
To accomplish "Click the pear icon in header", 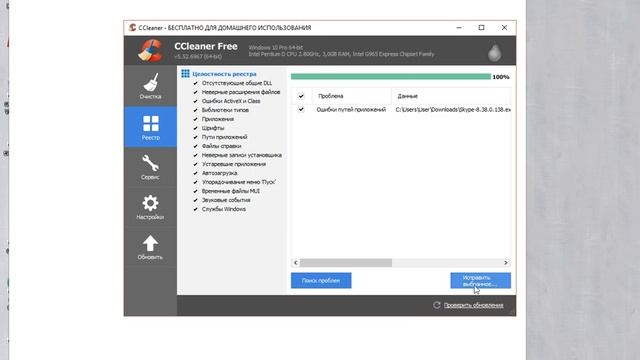I will [x=495, y=52].
